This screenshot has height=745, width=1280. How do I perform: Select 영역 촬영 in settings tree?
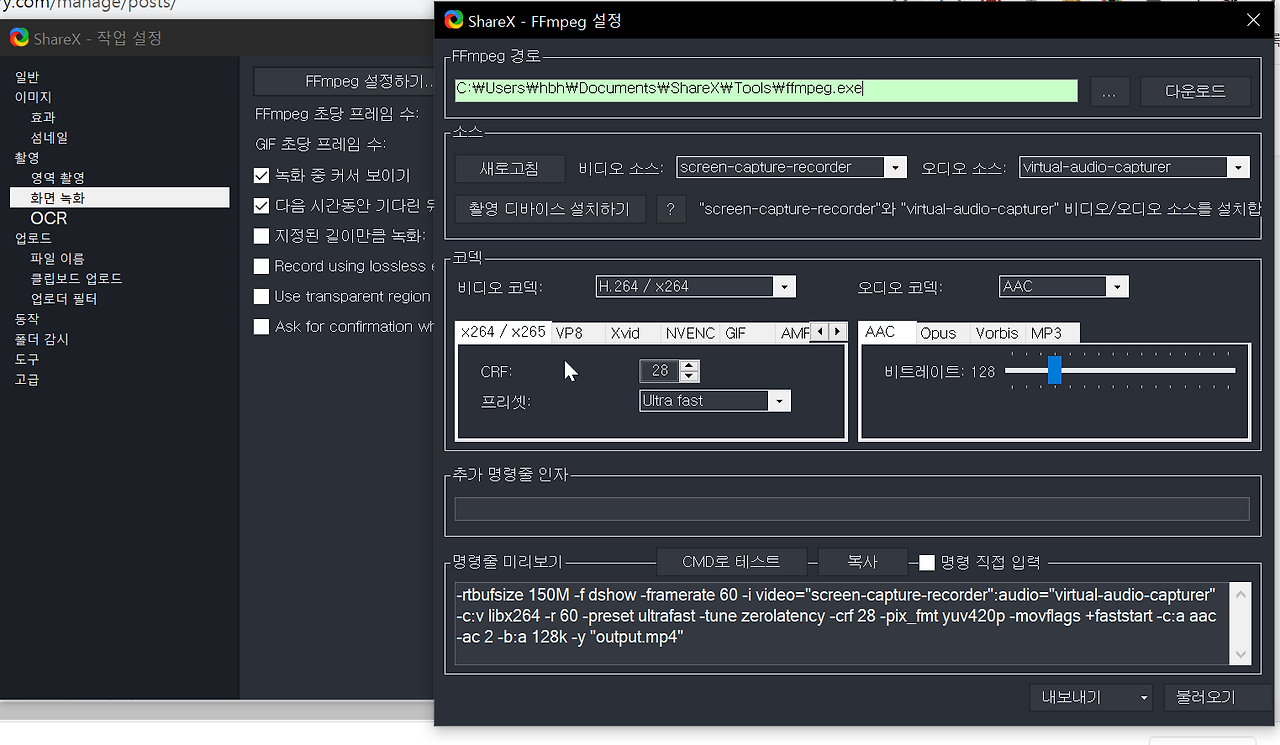coord(57,178)
